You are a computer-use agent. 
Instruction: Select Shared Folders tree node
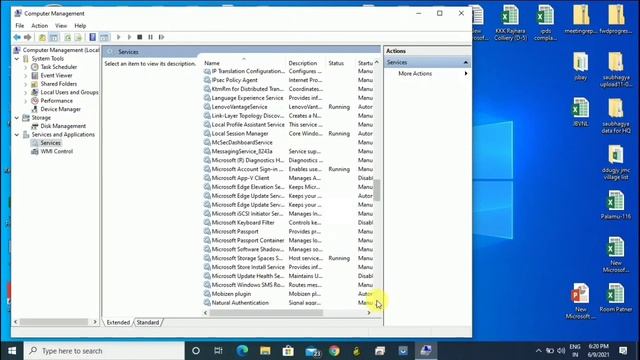tap(58, 84)
